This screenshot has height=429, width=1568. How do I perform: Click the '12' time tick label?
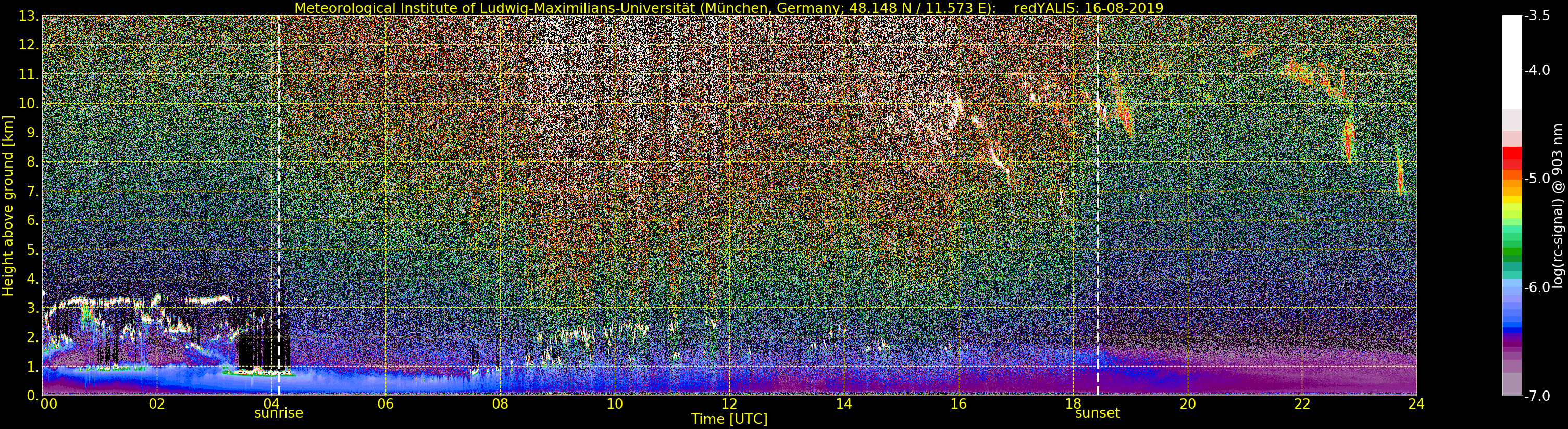click(x=729, y=404)
